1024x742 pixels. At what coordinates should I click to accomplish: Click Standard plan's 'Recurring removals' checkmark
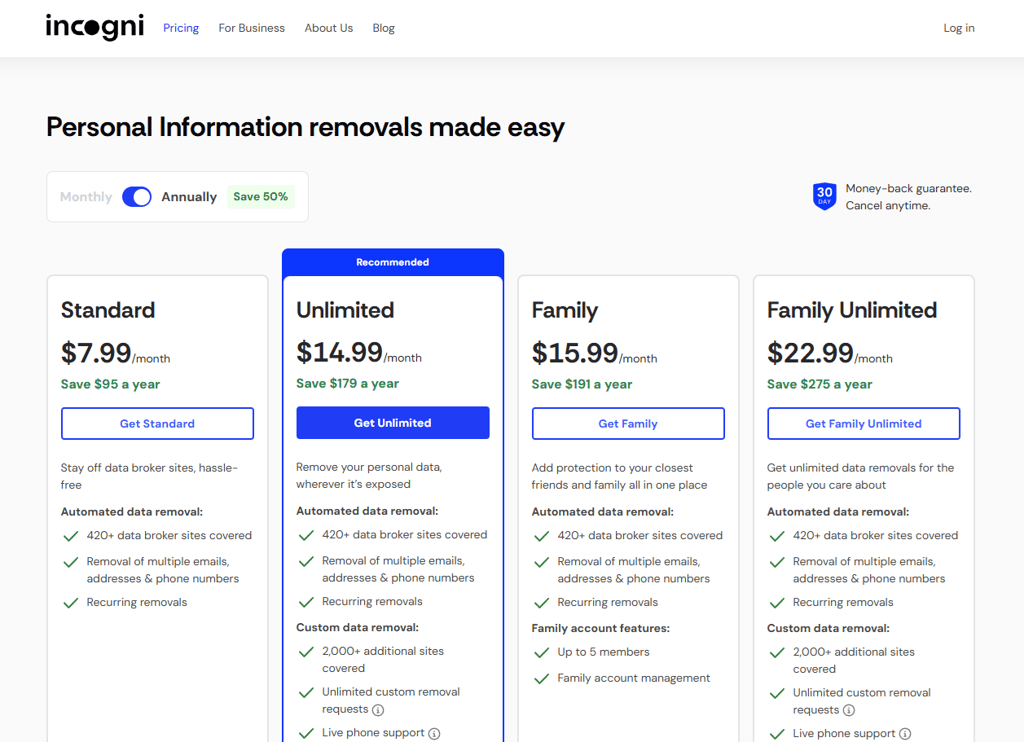[71, 603]
